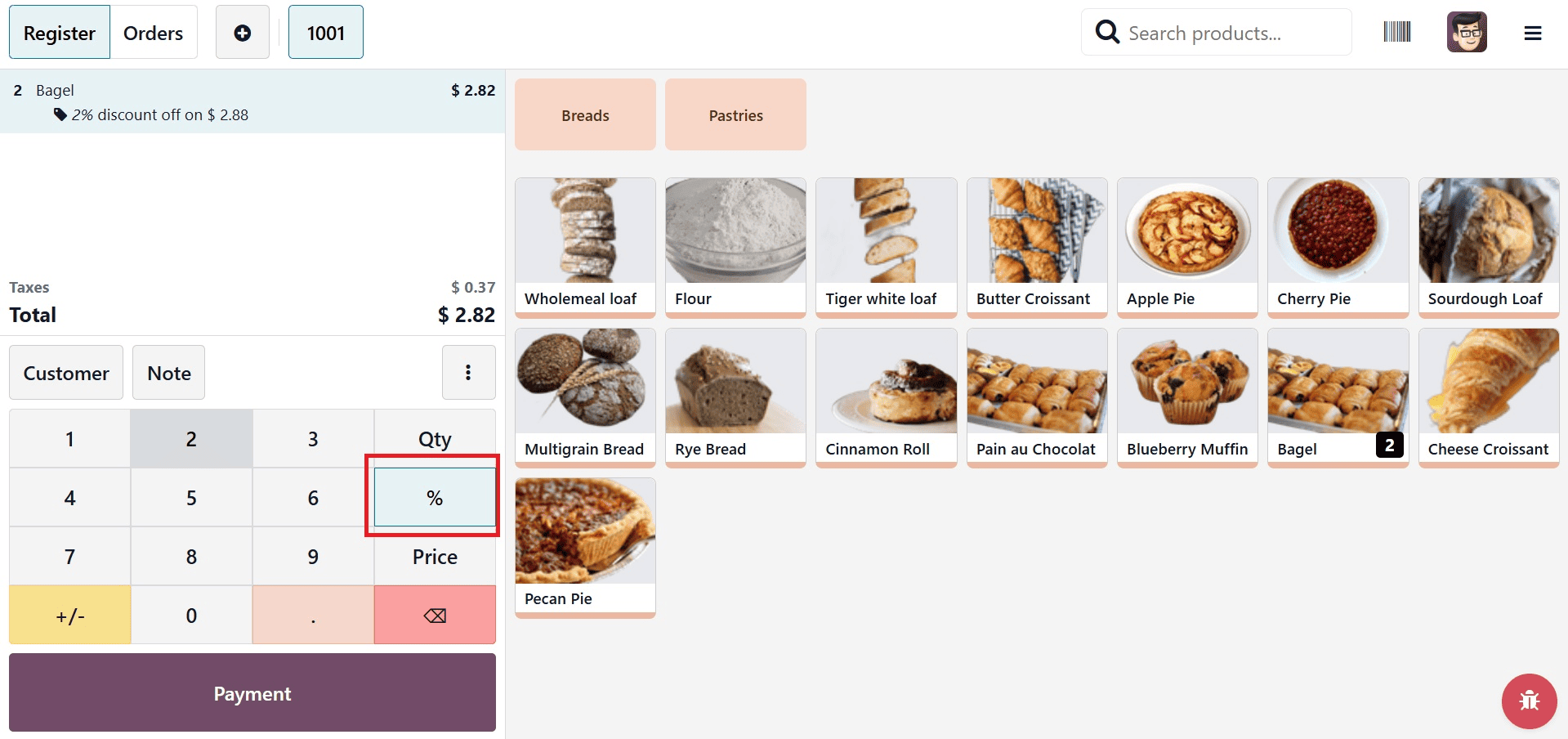Viewport: 1568px width, 739px height.
Task: Open the Customer selector
Action: (x=65, y=372)
